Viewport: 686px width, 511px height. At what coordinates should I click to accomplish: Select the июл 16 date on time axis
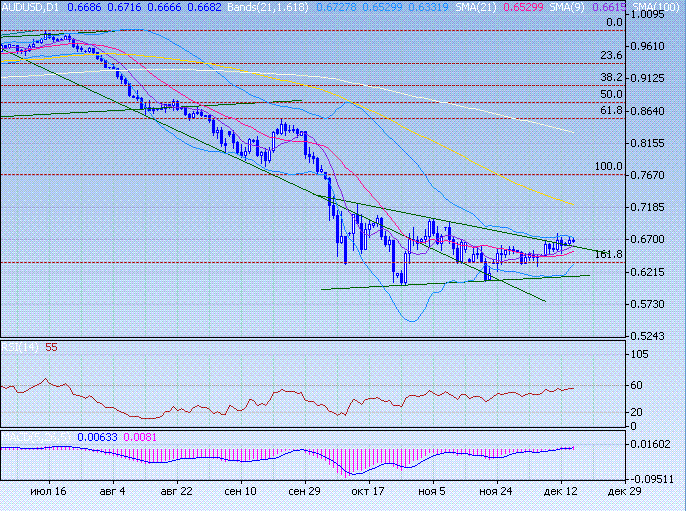pyautogui.click(x=48, y=492)
